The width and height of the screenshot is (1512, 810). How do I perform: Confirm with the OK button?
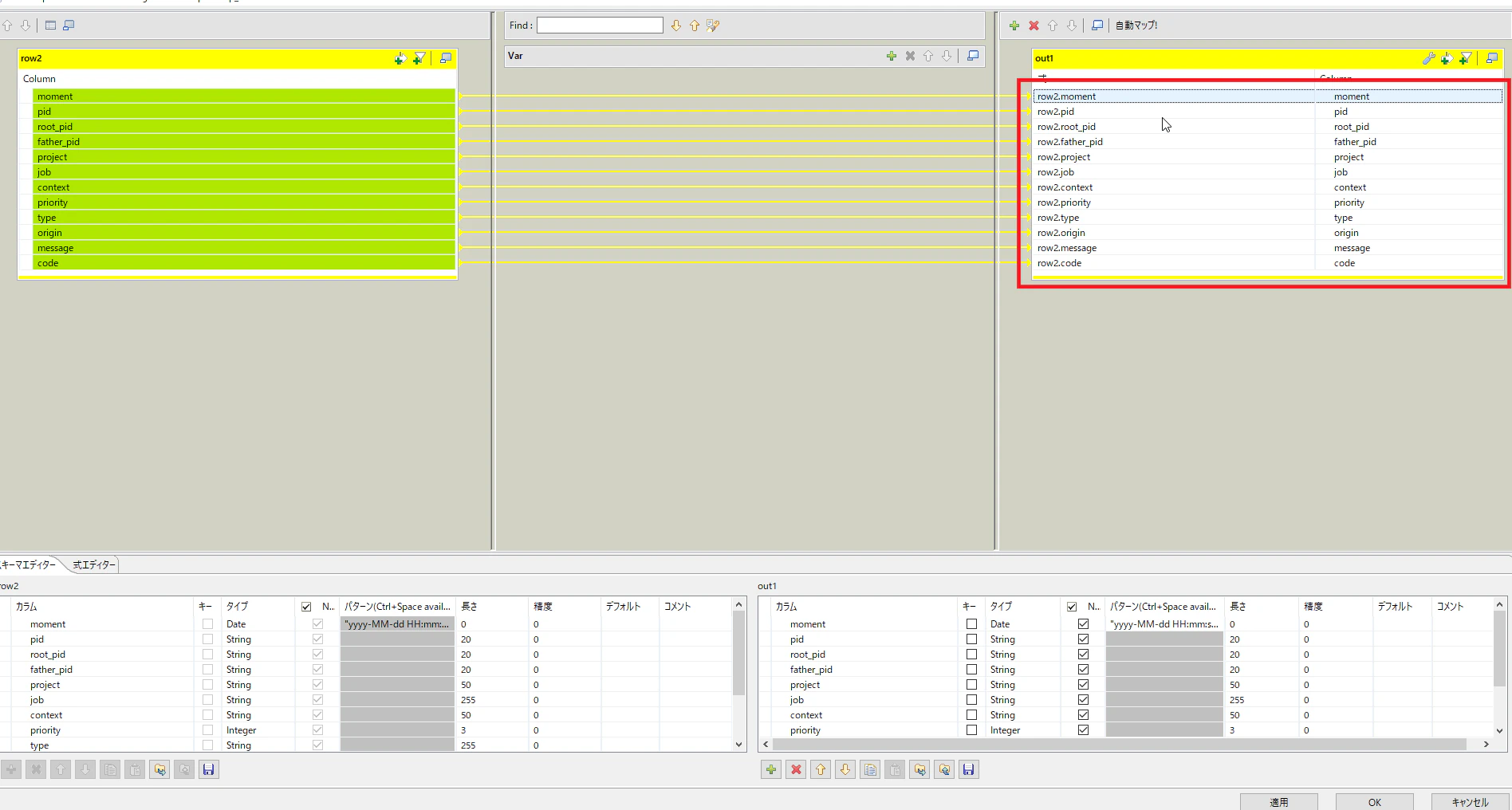pyautogui.click(x=1374, y=802)
